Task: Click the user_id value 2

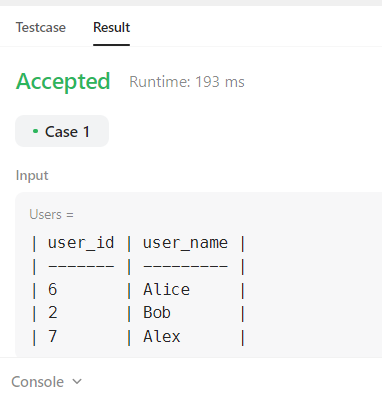Action: pos(53,313)
